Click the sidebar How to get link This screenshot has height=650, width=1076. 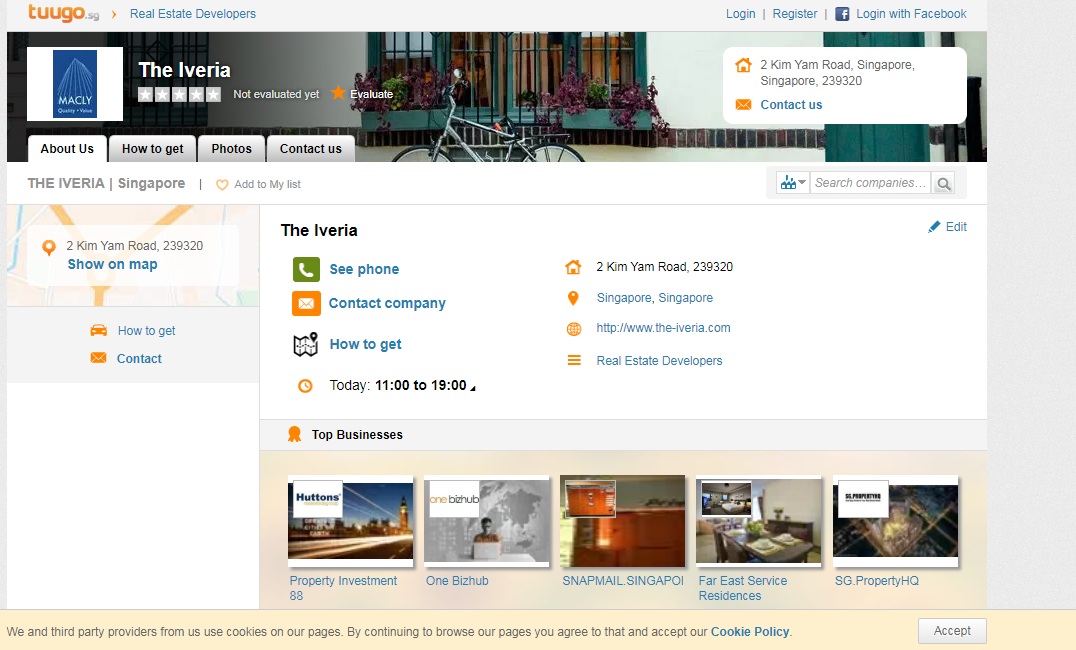point(146,331)
